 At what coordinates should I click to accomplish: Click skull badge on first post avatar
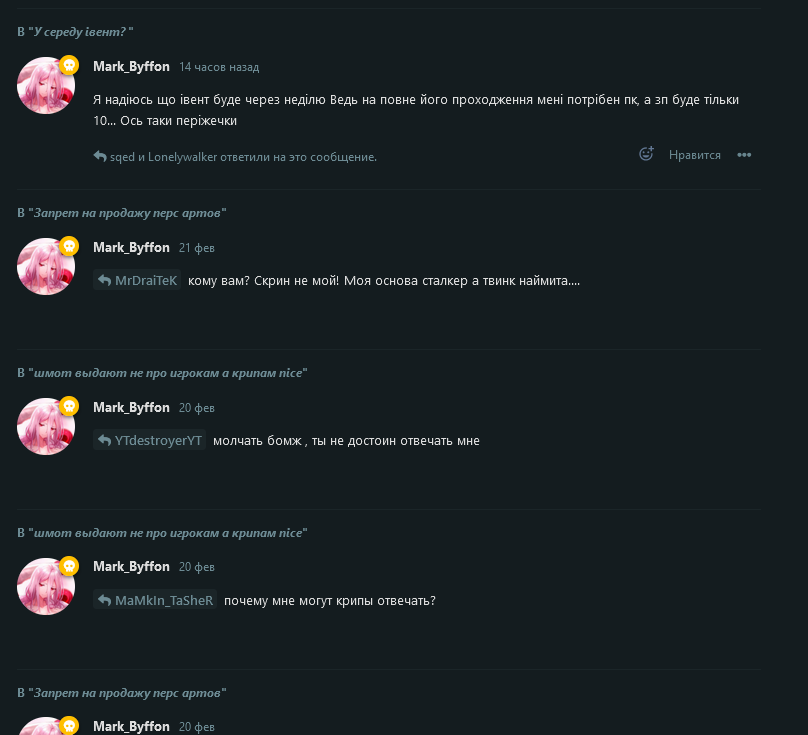[x=69, y=65]
